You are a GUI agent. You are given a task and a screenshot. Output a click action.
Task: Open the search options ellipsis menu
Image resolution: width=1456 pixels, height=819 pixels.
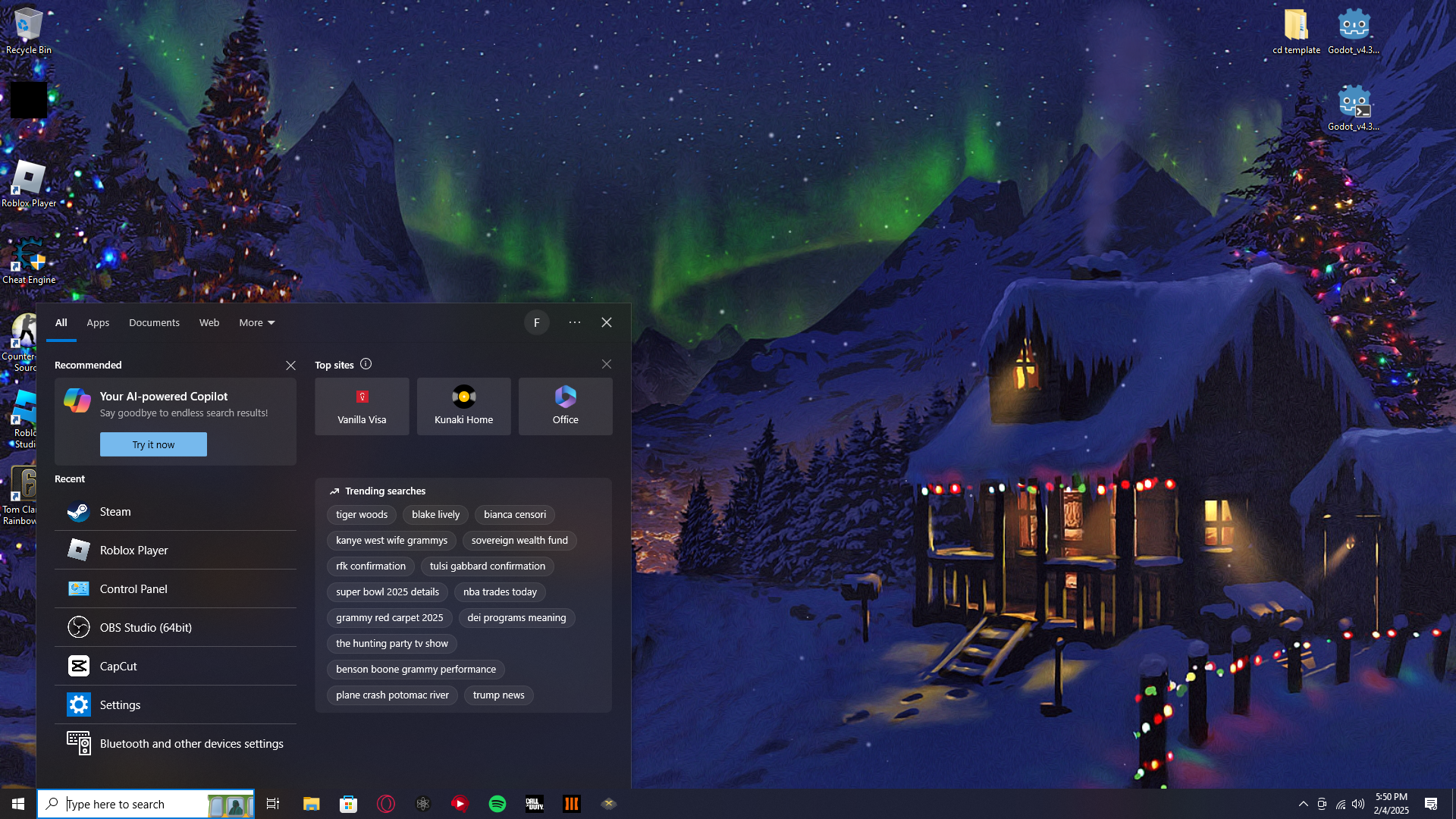click(575, 322)
